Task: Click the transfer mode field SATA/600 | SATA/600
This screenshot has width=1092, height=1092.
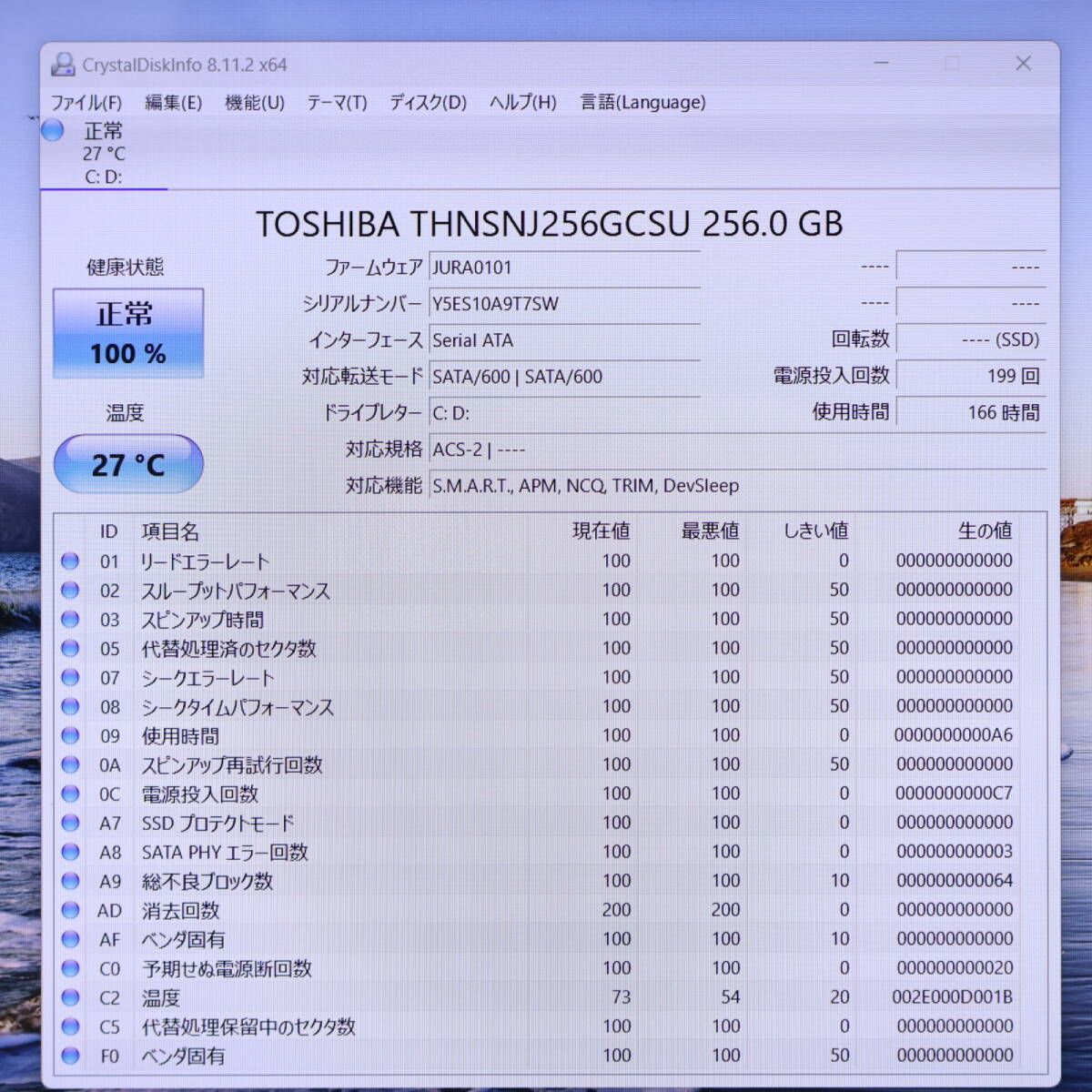Action: click(x=564, y=377)
